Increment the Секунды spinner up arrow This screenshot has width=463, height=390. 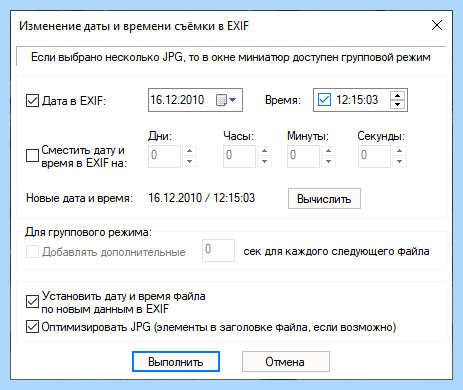pos(399,151)
